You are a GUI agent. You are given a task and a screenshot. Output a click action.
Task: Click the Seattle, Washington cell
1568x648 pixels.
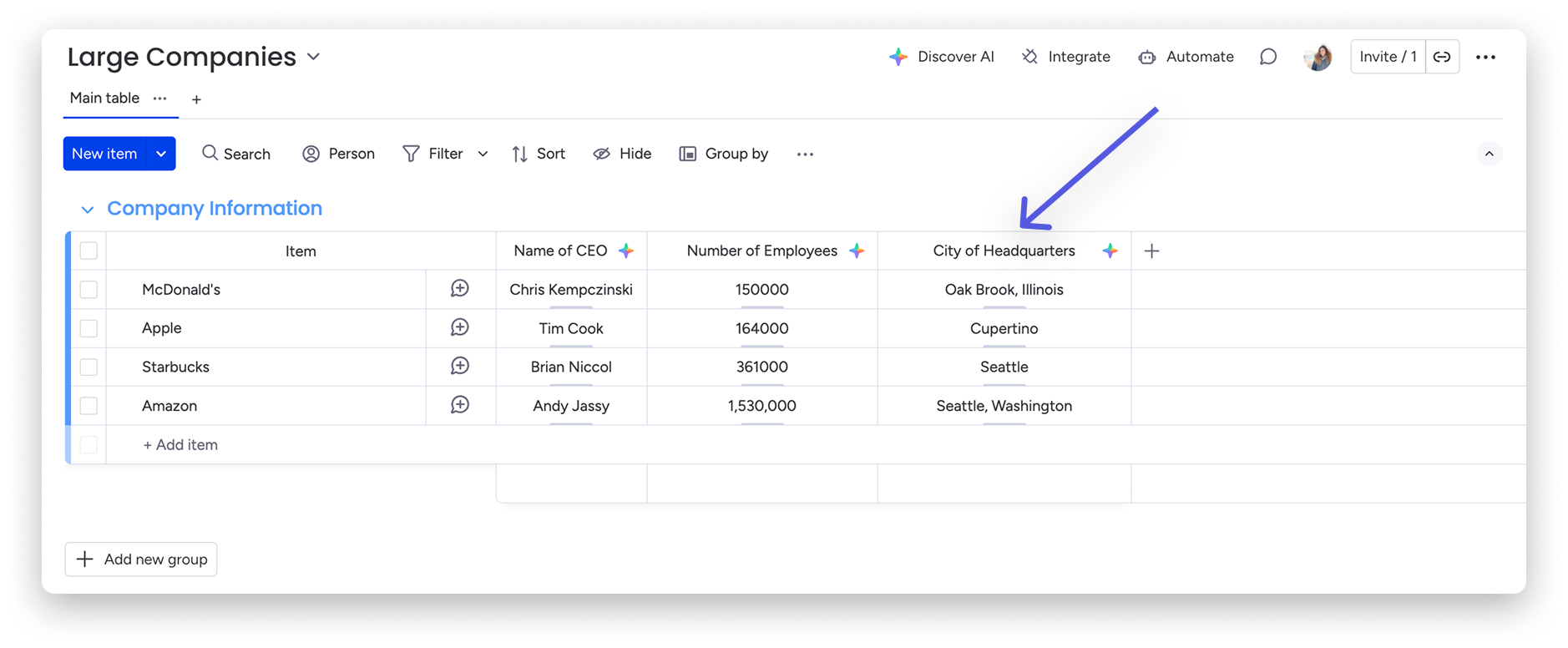(1004, 405)
